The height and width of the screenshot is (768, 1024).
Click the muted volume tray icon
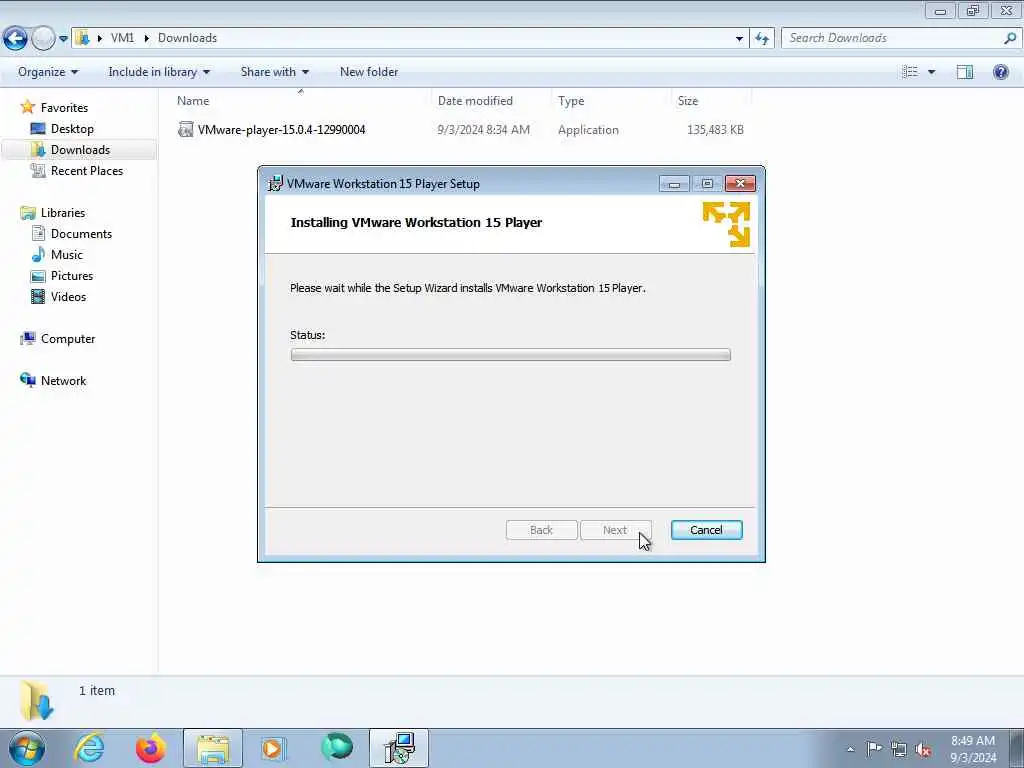coord(923,750)
